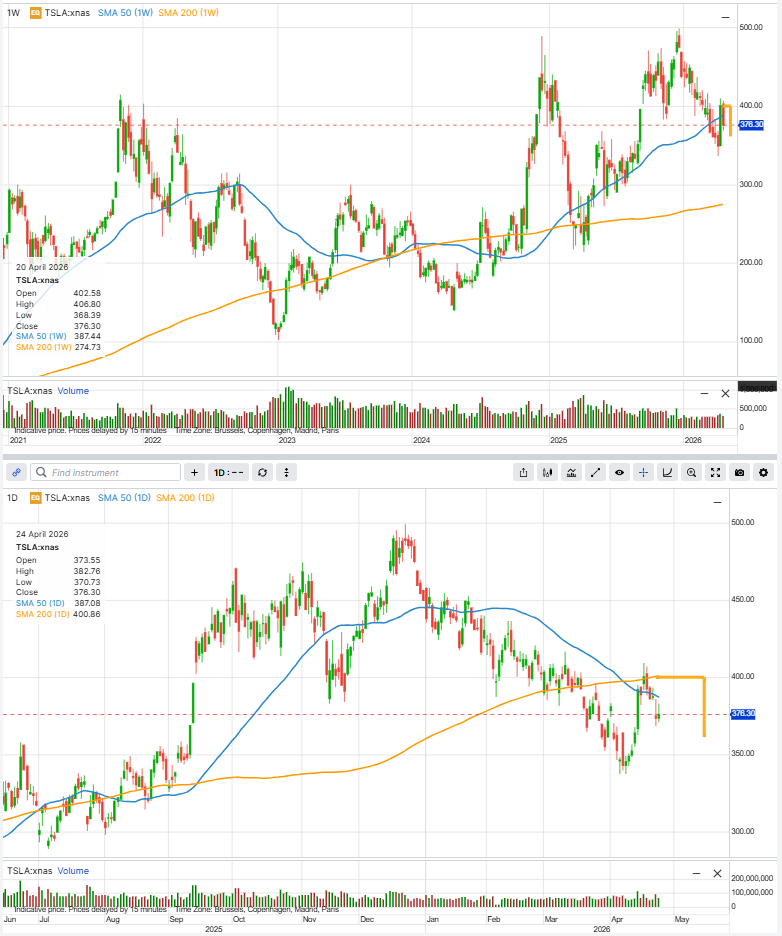Click the SMA 50 (1W) indicator label
Viewport: 782px width, 936px height.
[125, 13]
